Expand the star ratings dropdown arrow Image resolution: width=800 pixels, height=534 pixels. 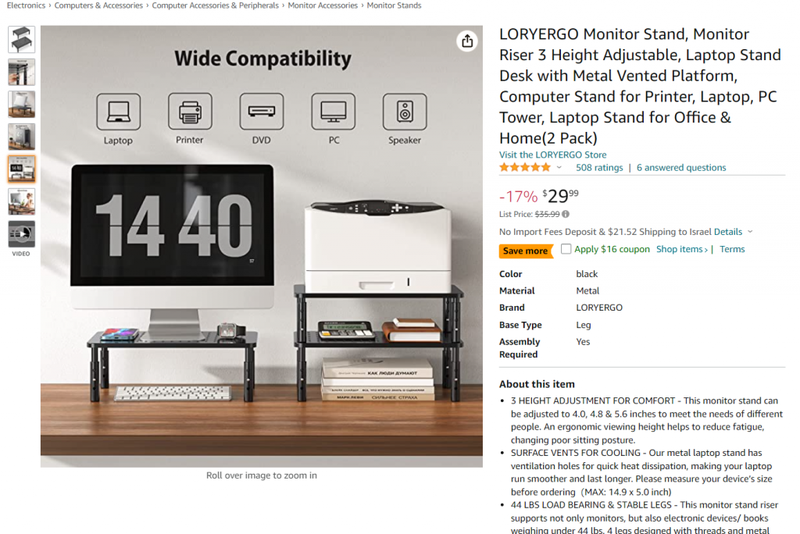(559, 167)
